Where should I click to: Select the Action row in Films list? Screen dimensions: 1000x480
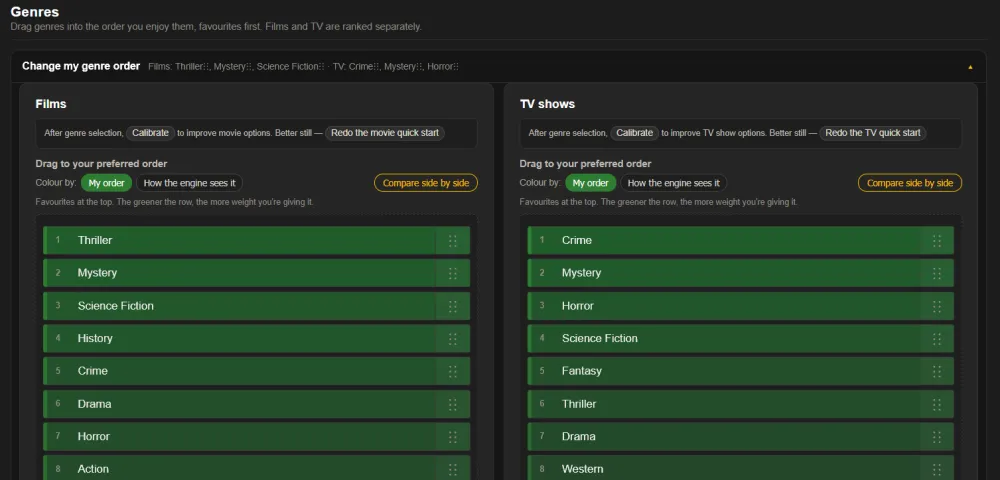pos(256,468)
